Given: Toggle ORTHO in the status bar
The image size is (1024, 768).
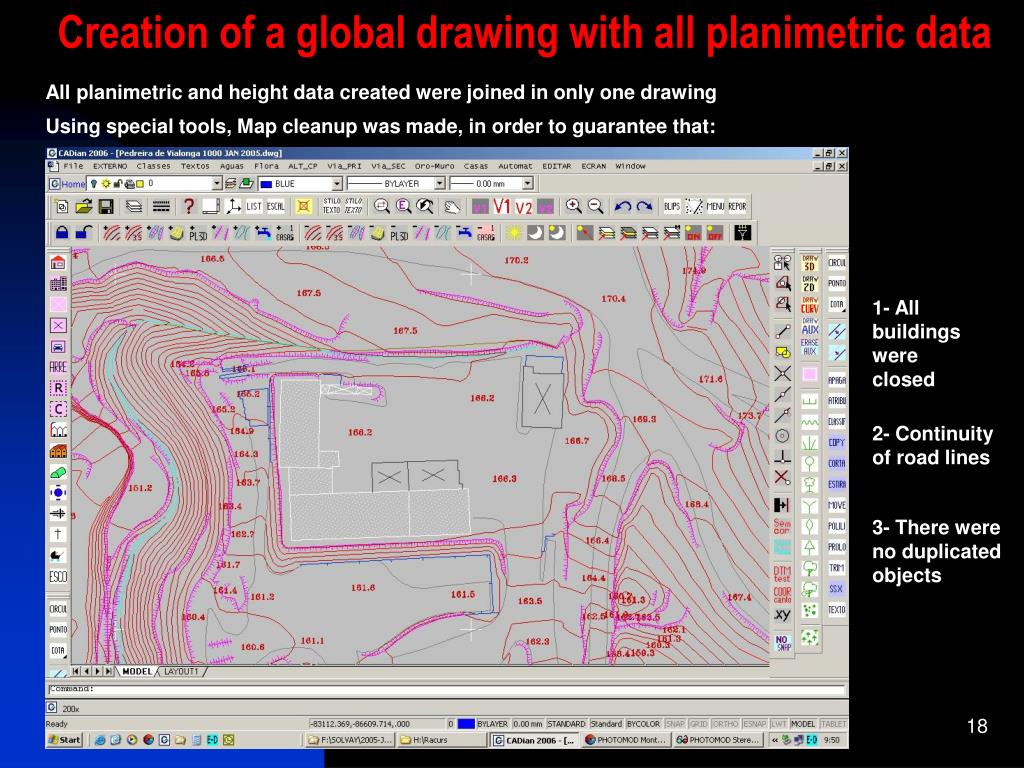Looking at the screenshot, I should pos(725,724).
